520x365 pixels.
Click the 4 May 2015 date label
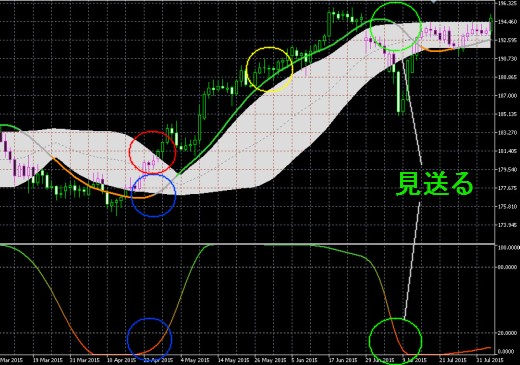[x=194, y=360]
